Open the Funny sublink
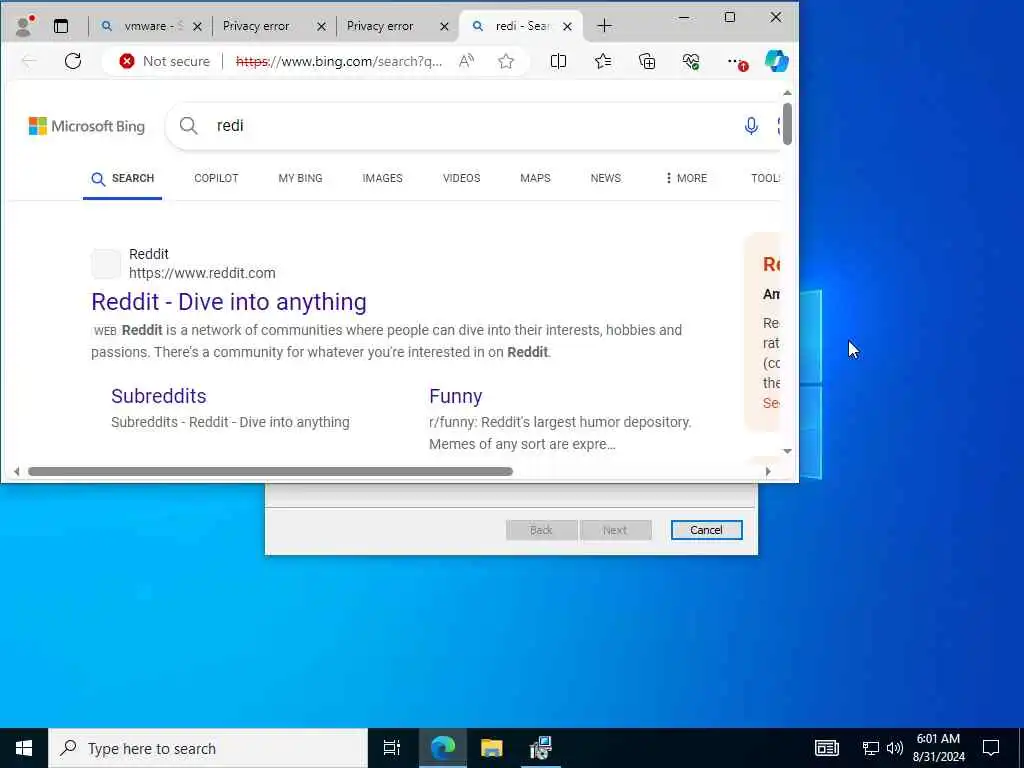 456,396
